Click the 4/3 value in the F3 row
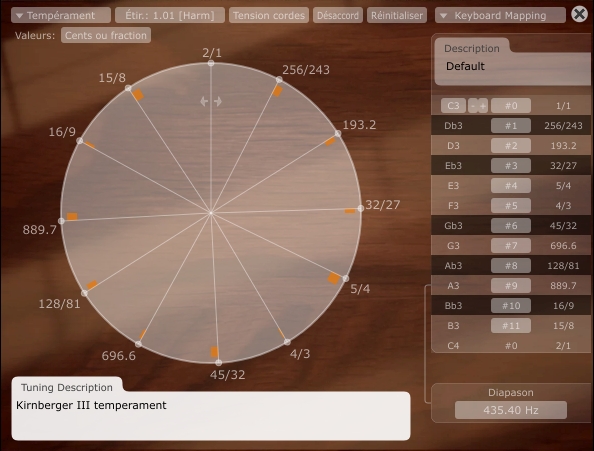Image resolution: width=594 pixels, height=451 pixels. [563, 206]
